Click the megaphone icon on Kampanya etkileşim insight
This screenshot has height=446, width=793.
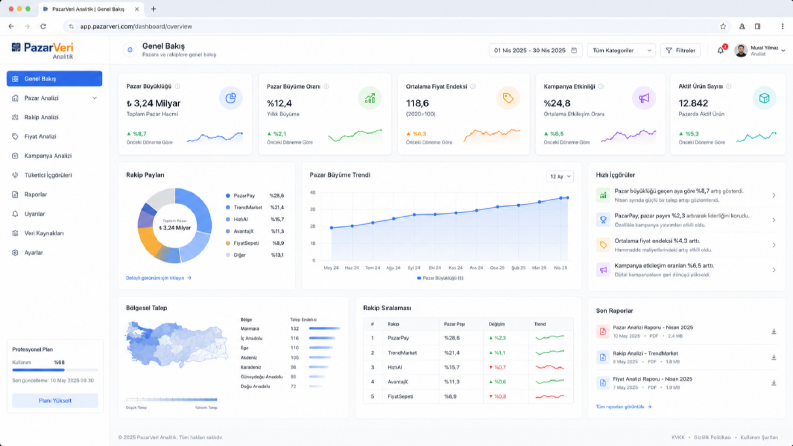tap(603, 270)
